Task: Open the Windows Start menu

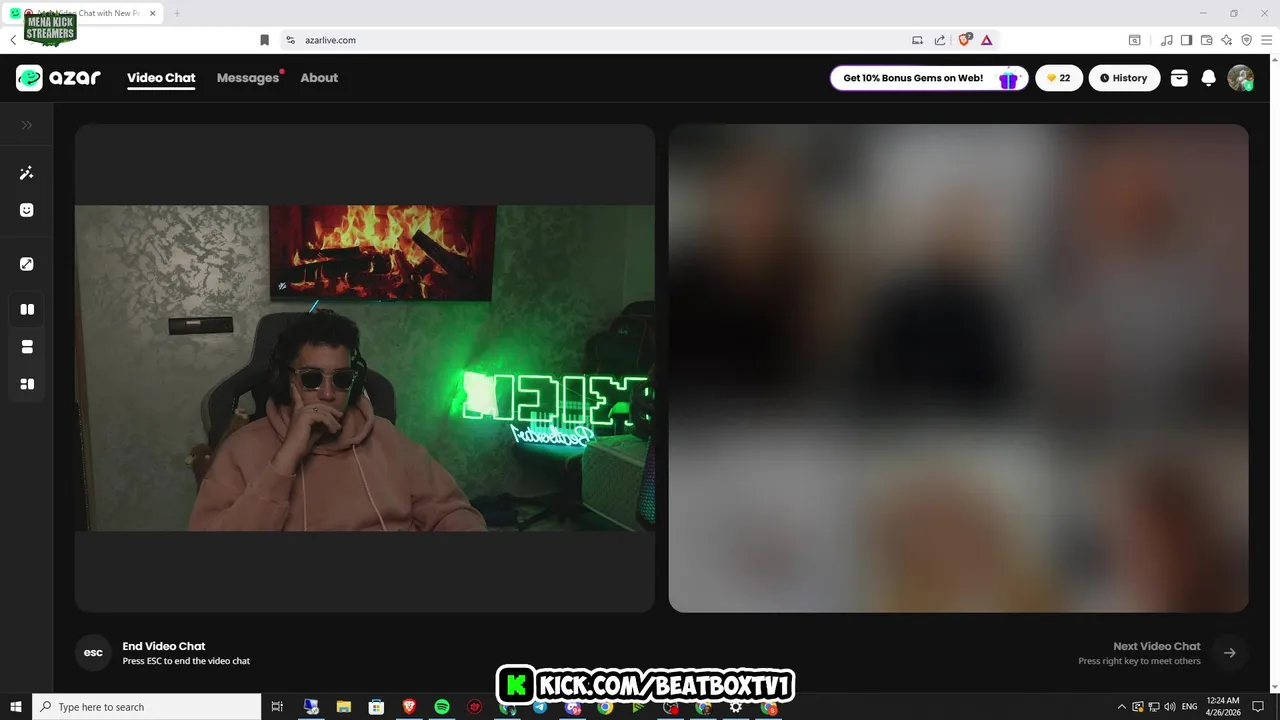Action: click(x=16, y=707)
